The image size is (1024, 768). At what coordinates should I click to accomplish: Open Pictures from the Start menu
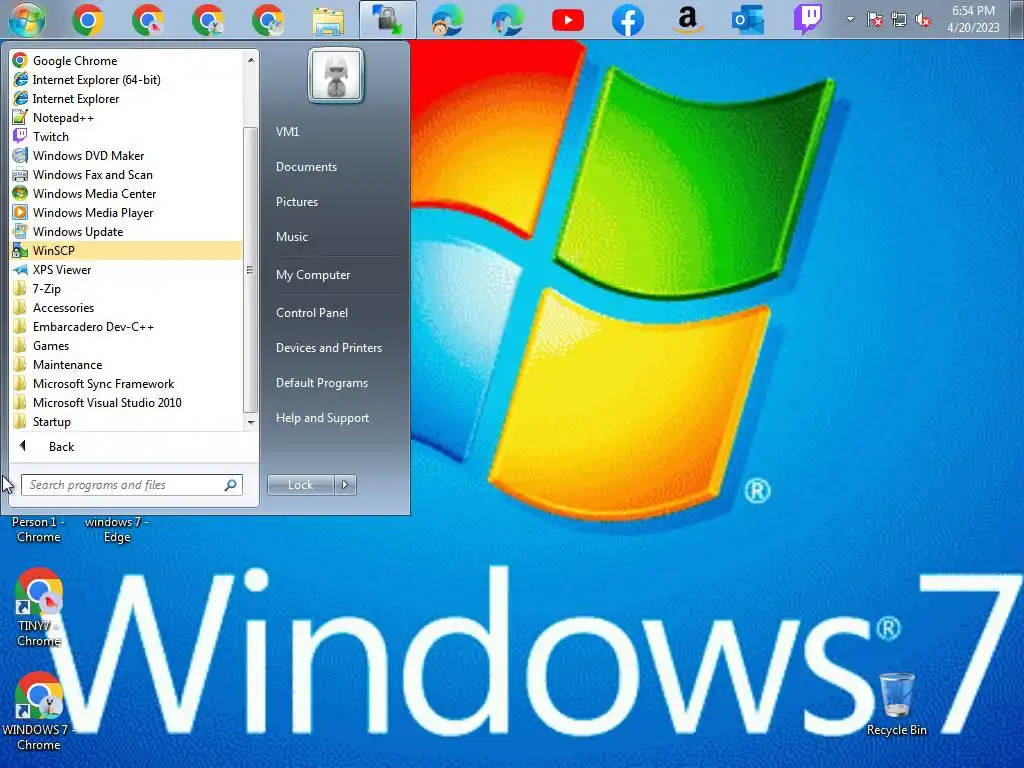point(296,202)
